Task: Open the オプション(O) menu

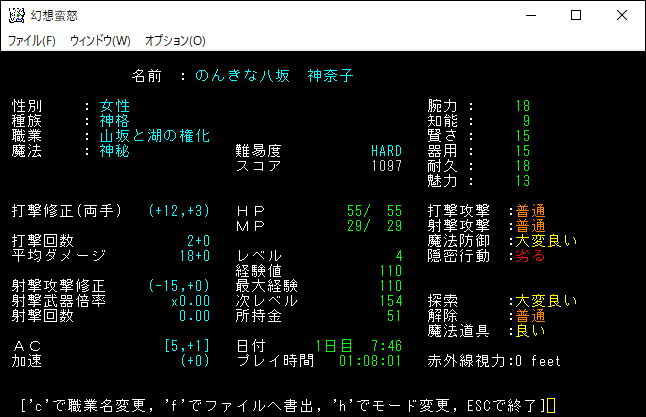Action: click(175, 41)
